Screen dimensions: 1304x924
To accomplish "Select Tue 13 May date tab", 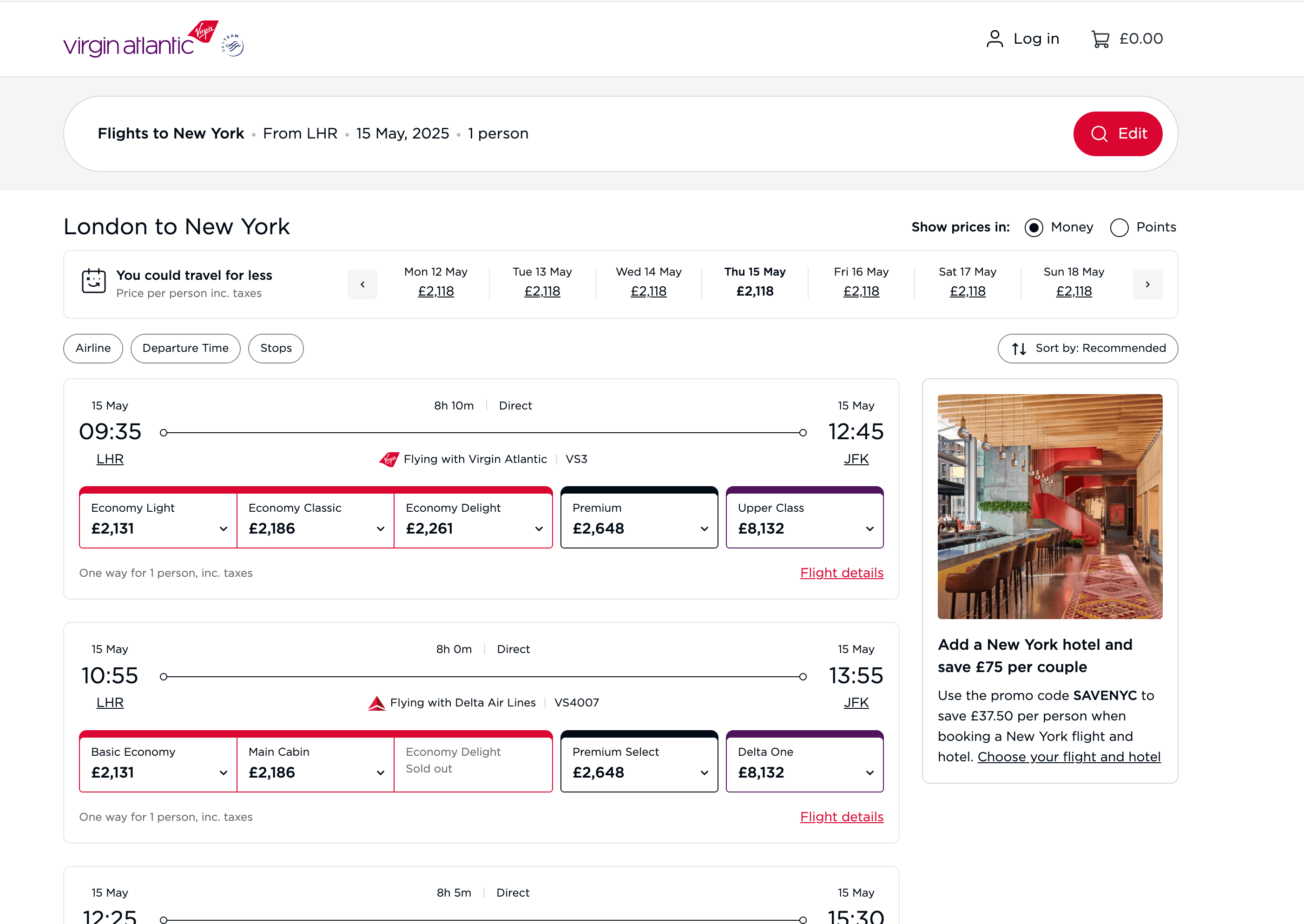I will click(x=541, y=282).
